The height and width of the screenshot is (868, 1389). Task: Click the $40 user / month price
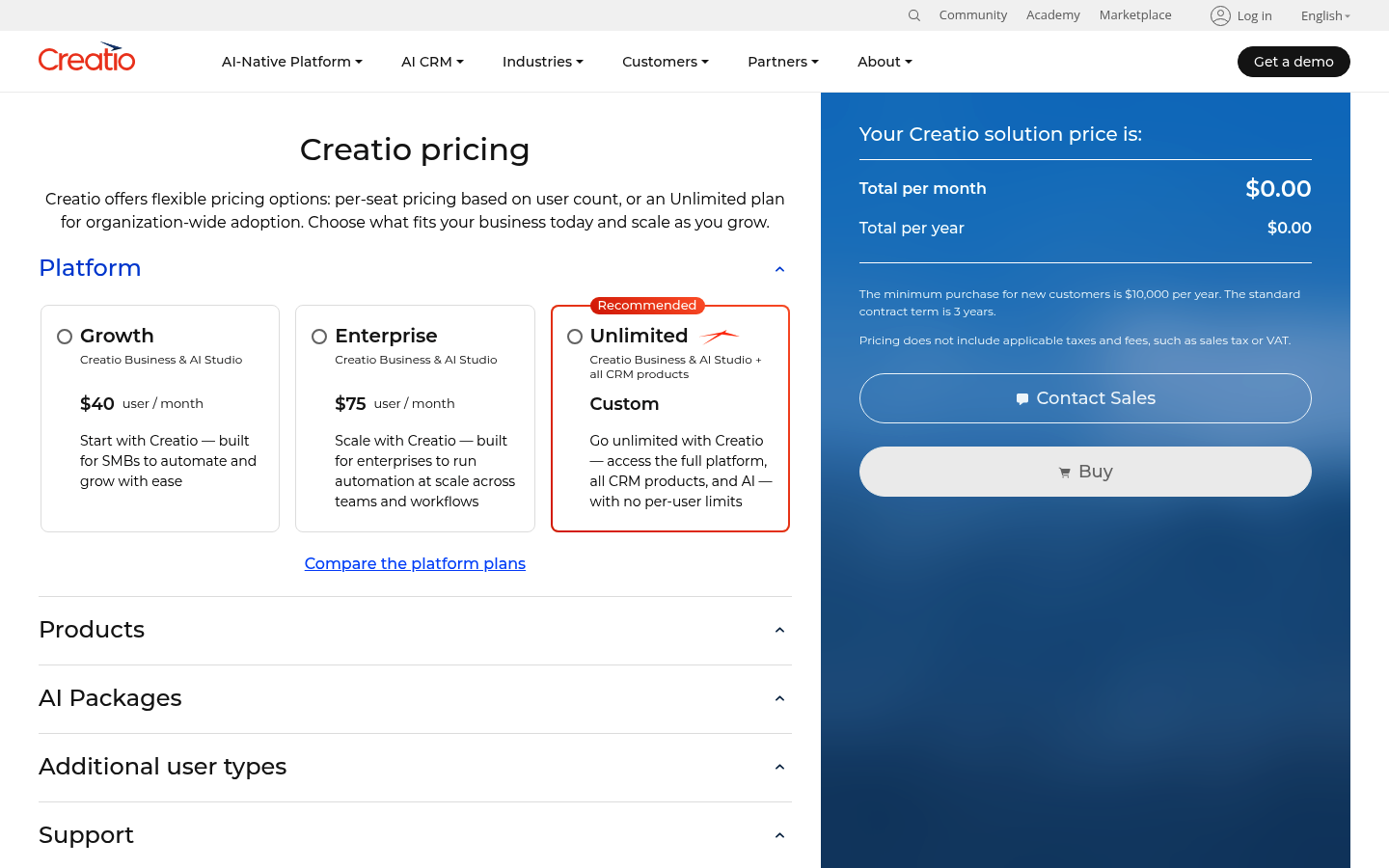point(142,403)
